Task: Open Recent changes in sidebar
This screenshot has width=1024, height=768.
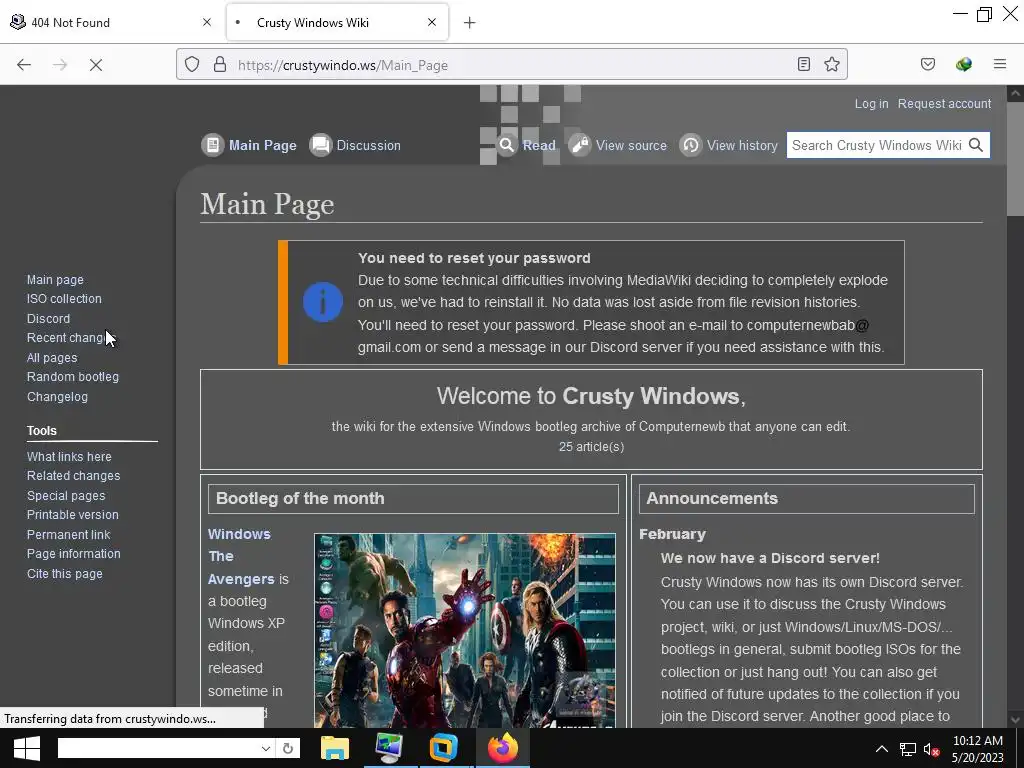Action: 69,338
